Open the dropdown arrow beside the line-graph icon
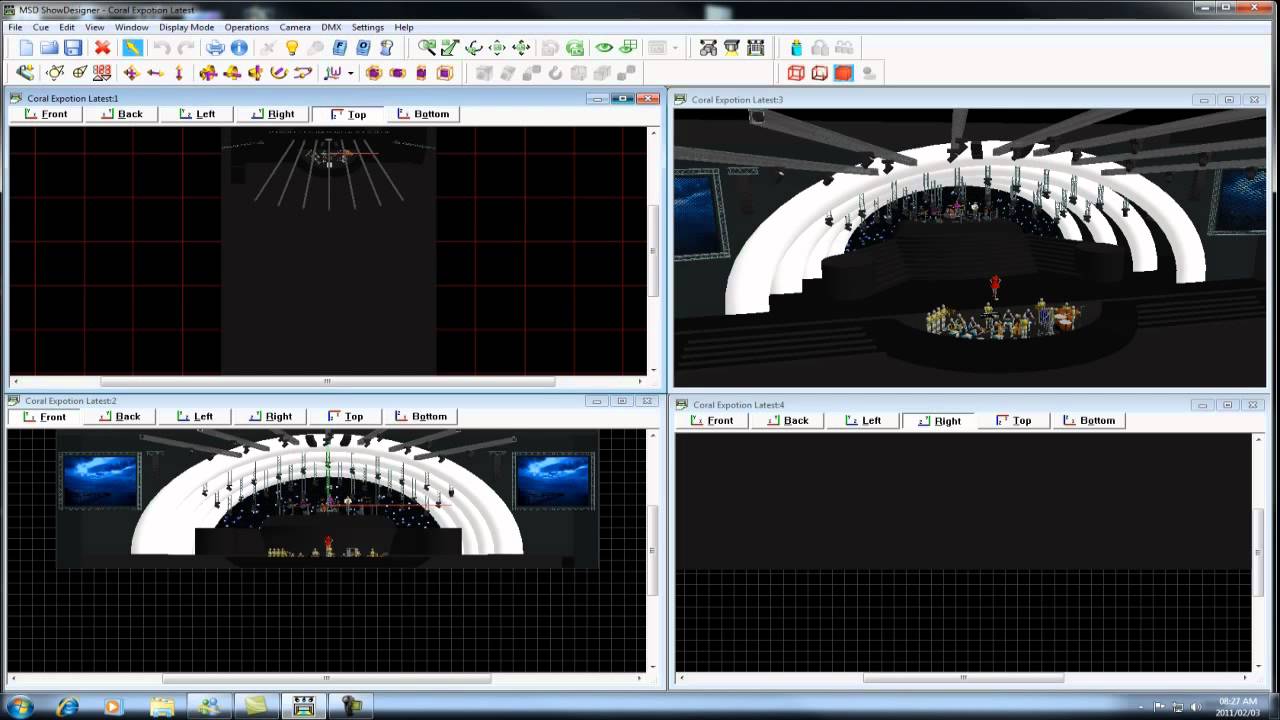The width and height of the screenshot is (1280, 720). tap(350, 73)
